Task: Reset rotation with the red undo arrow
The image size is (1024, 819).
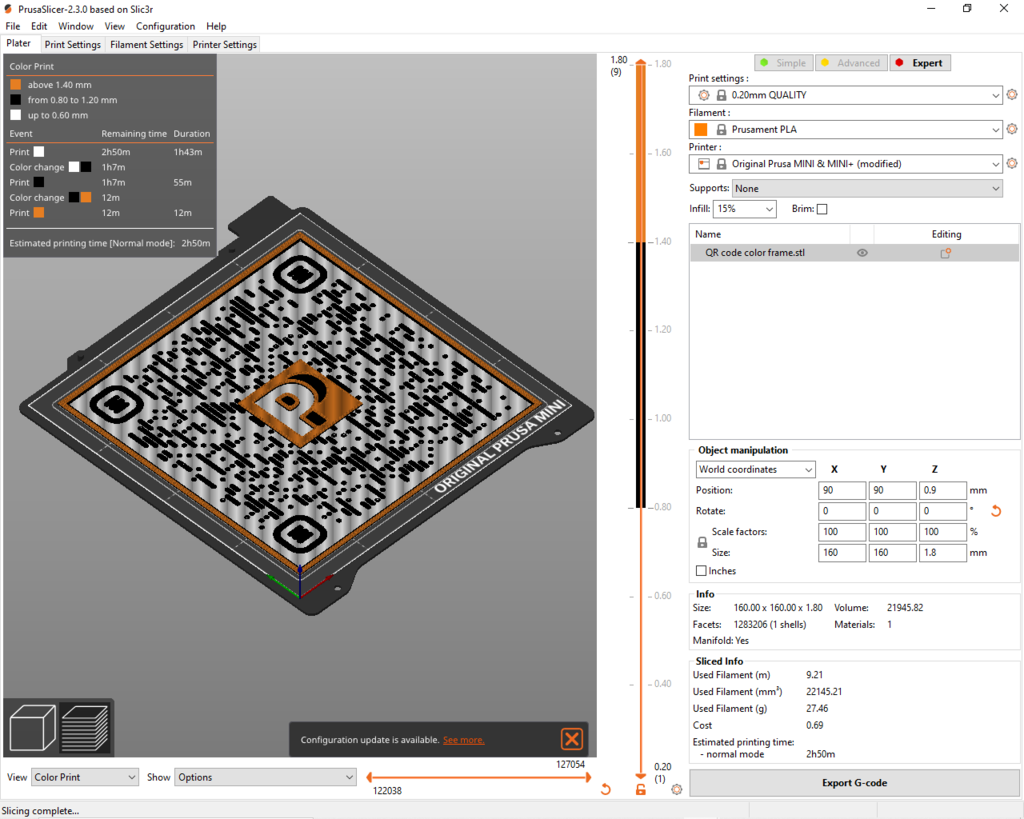Action: (996, 510)
